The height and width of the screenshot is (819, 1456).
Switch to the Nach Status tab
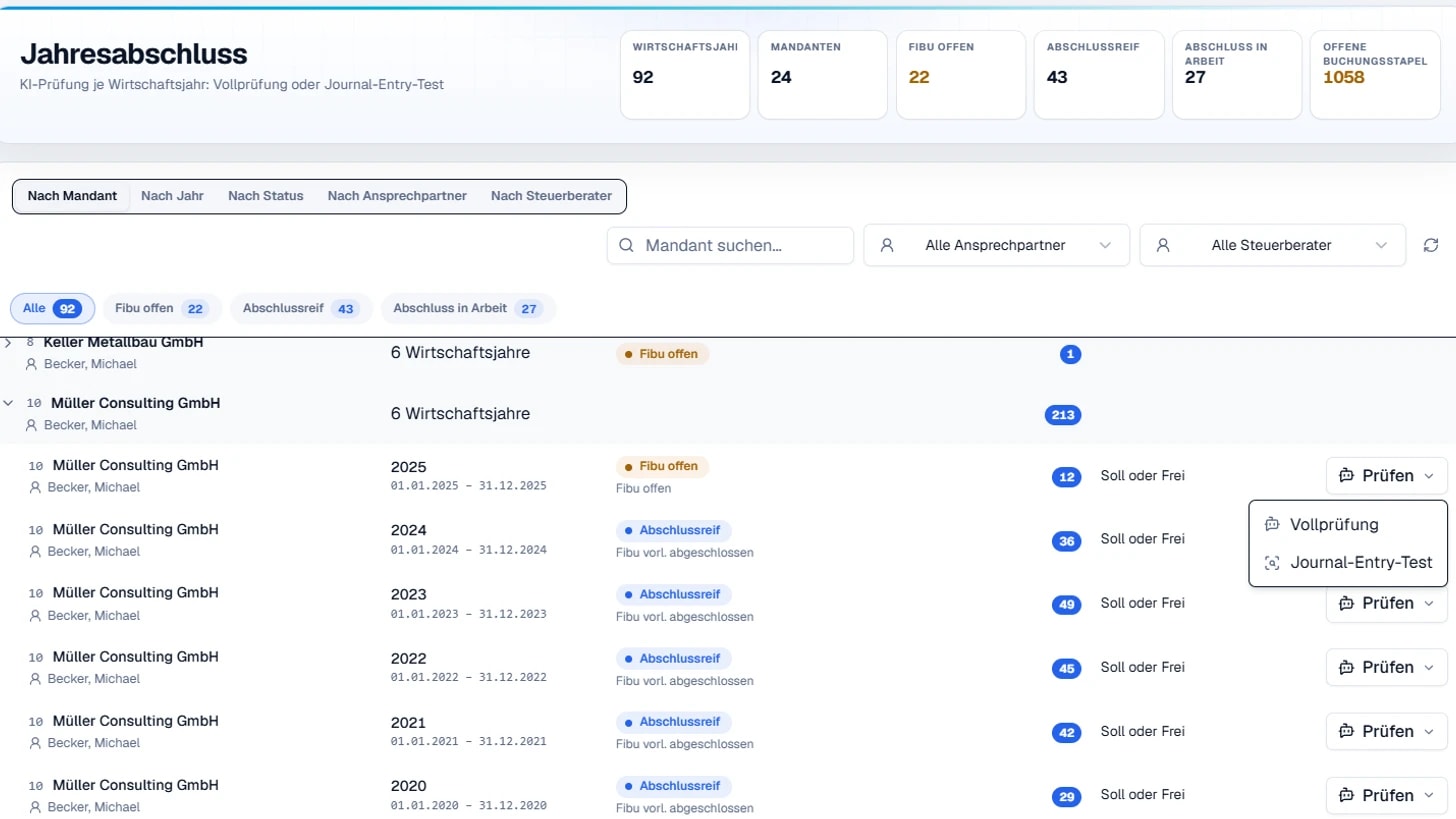click(x=265, y=196)
